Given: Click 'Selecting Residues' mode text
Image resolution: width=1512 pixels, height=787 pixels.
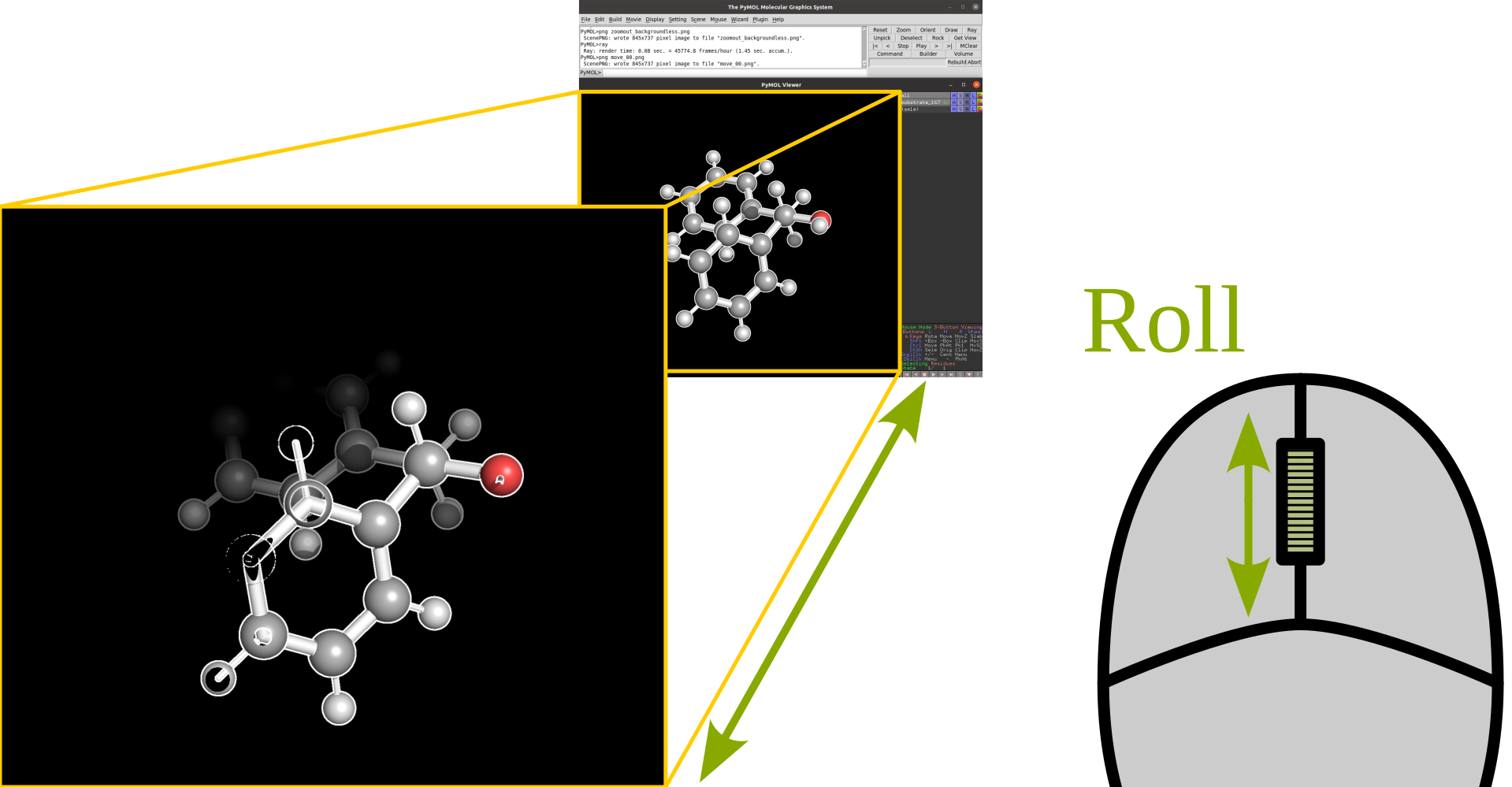Looking at the screenshot, I should (x=928, y=364).
